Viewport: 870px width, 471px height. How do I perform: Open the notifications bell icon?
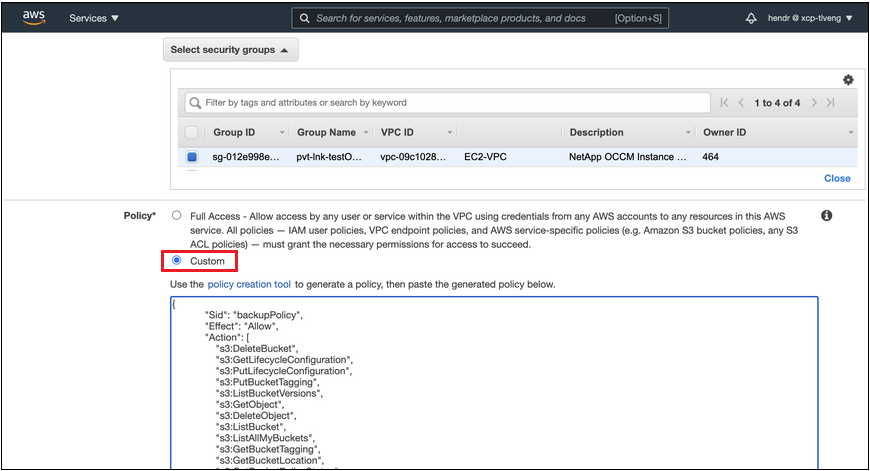click(751, 18)
